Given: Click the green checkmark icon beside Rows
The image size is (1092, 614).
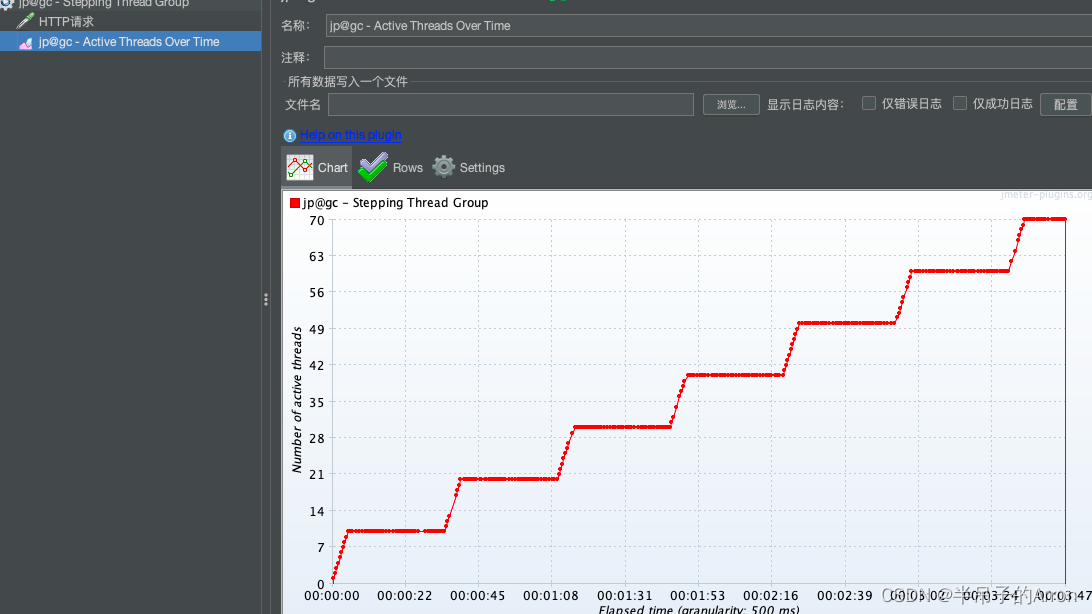Looking at the screenshot, I should coord(371,166).
